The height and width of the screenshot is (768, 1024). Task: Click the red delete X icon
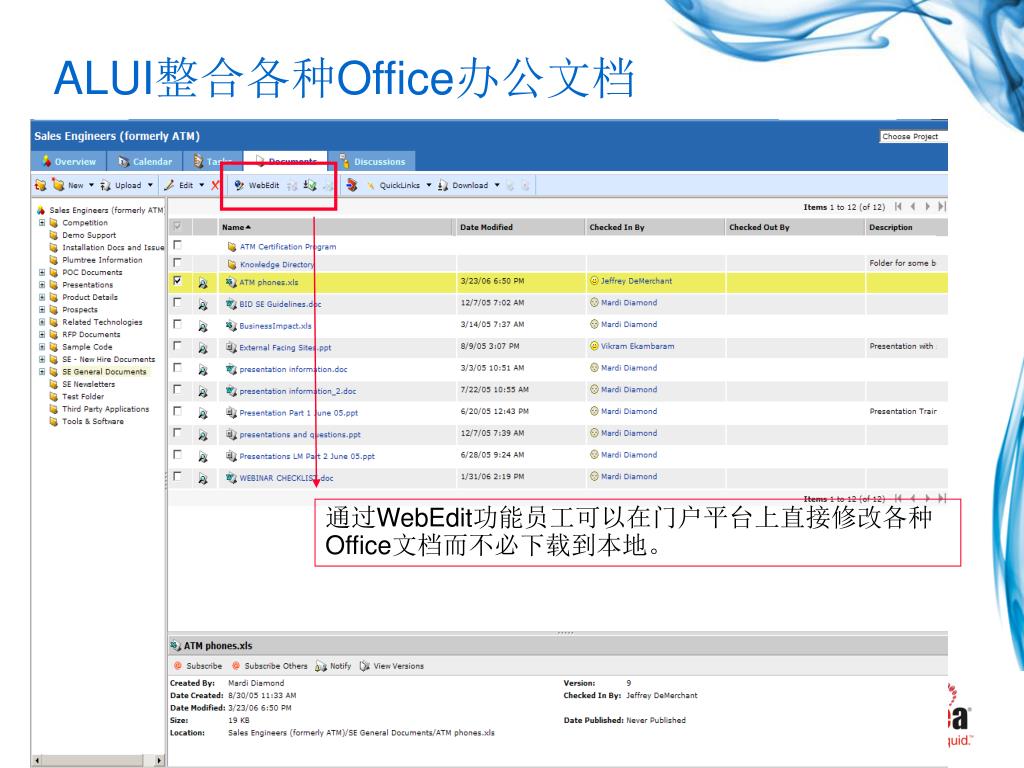215,185
